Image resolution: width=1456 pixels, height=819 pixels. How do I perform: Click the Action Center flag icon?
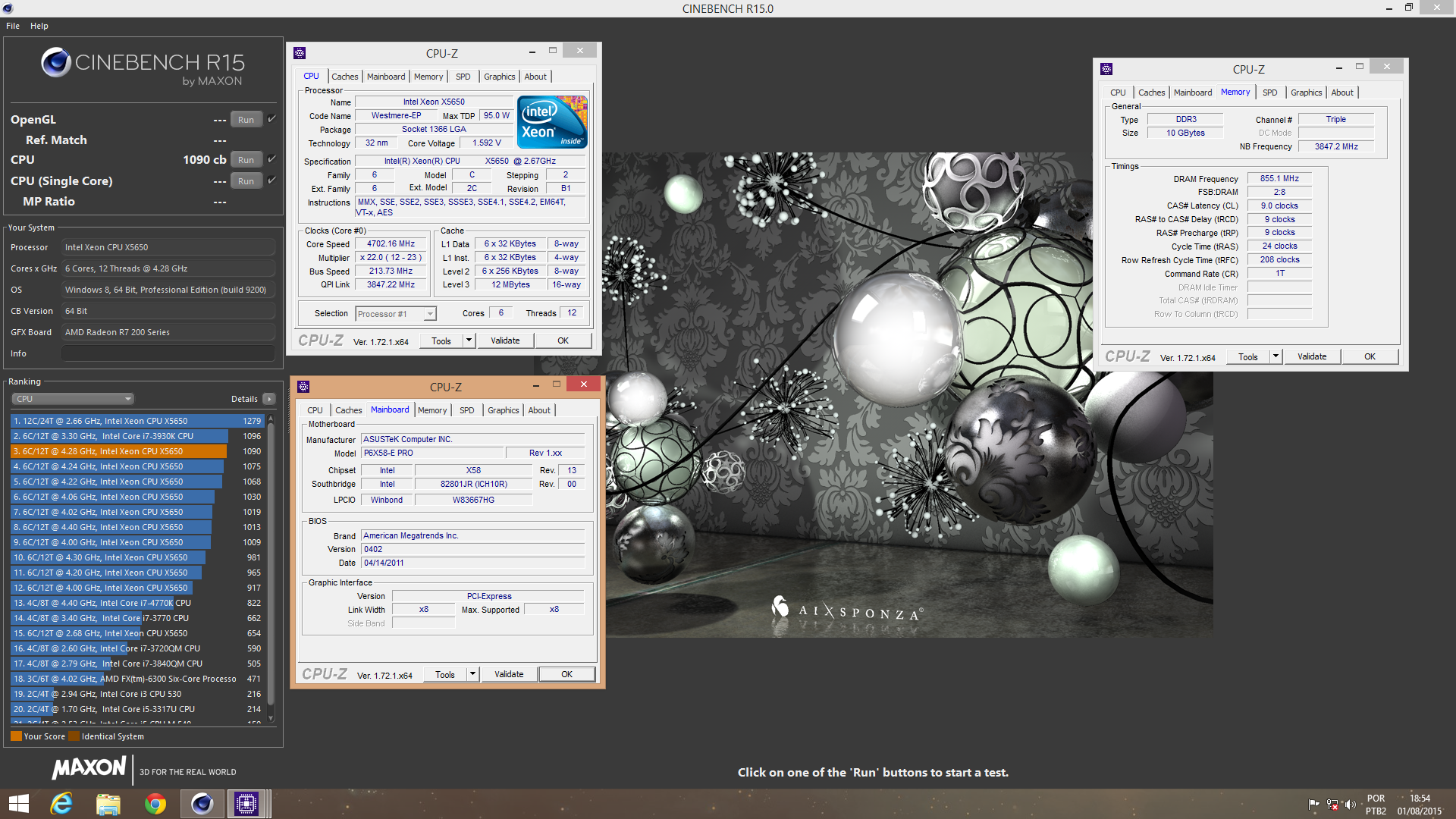pyautogui.click(x=1314, y=805)
